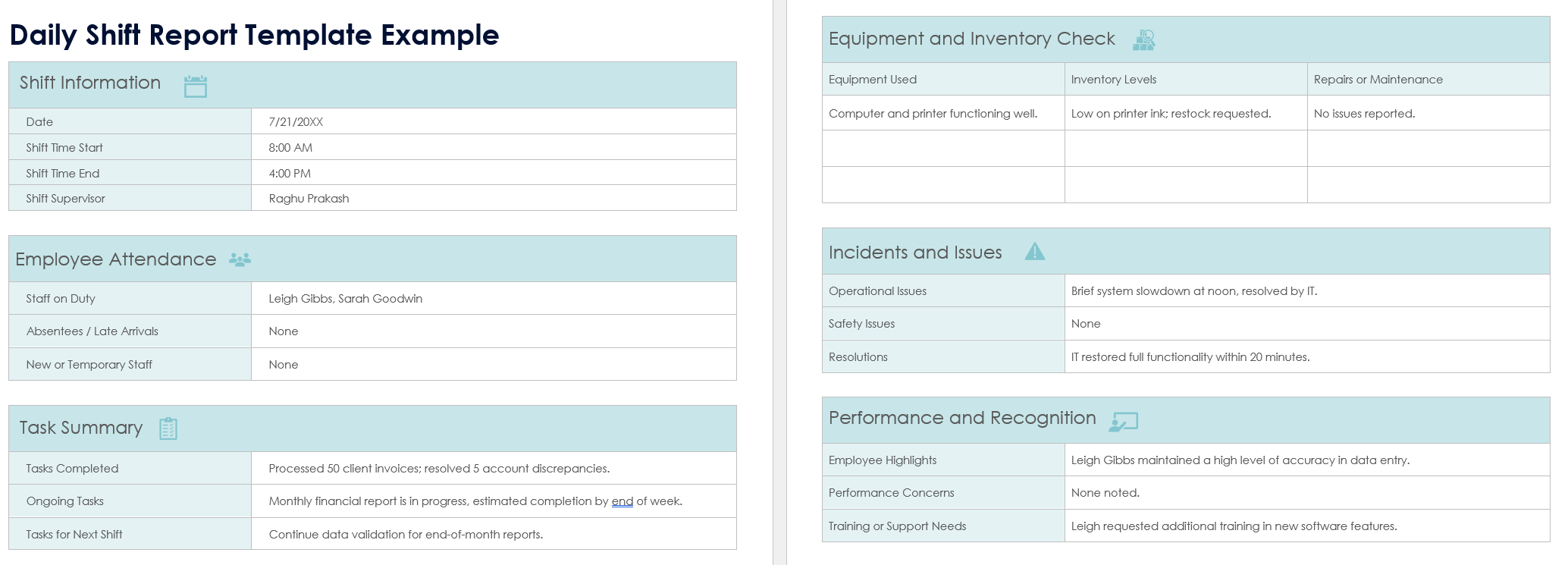Viewport: 1568px width, 565px height.
Task: Click the Shift Supervisor name Raghu Prakash
Action: (309, 199)
